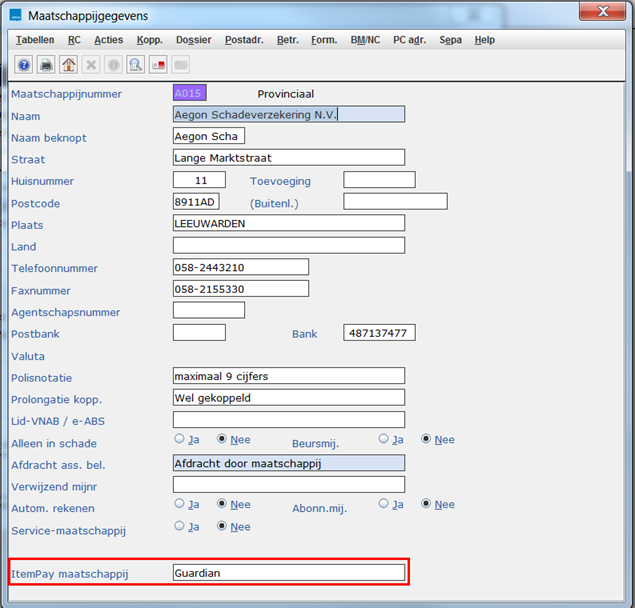Click the printer icon in toolbar
Screen dimensions: 635x608
coord(46,65)
